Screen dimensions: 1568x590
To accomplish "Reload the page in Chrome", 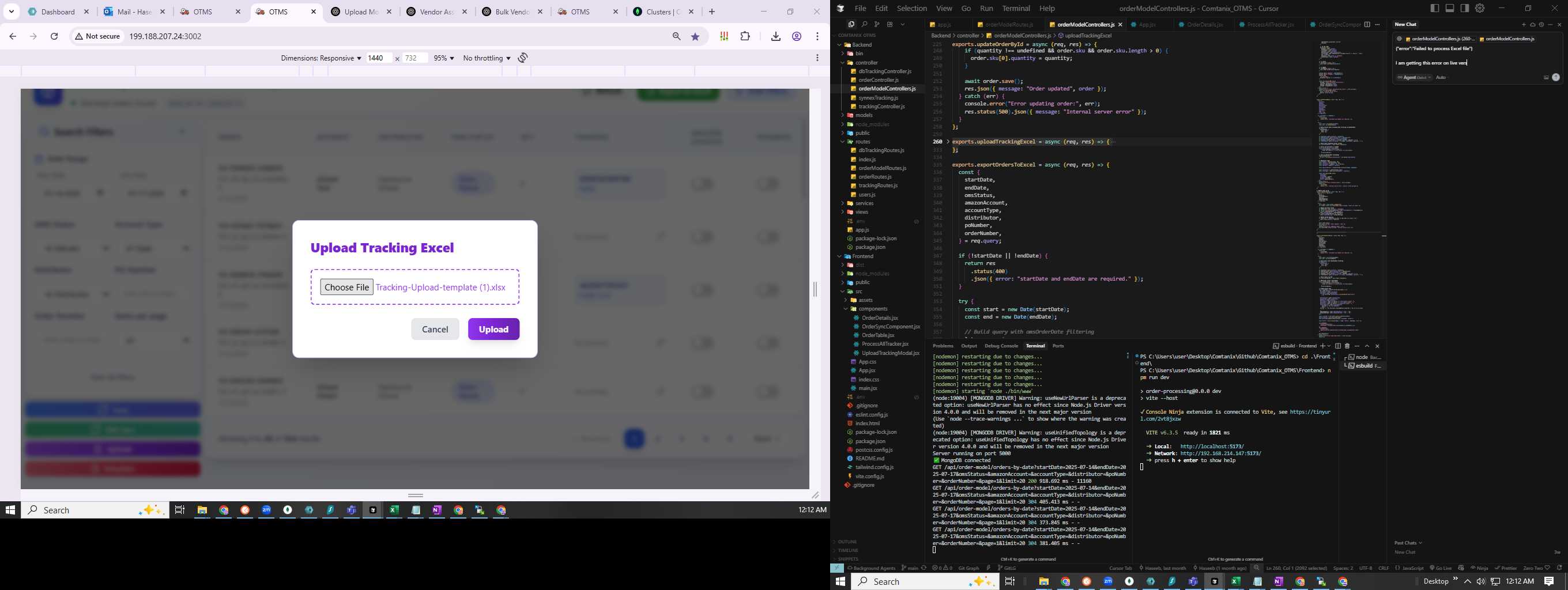I will click(54, 36).
